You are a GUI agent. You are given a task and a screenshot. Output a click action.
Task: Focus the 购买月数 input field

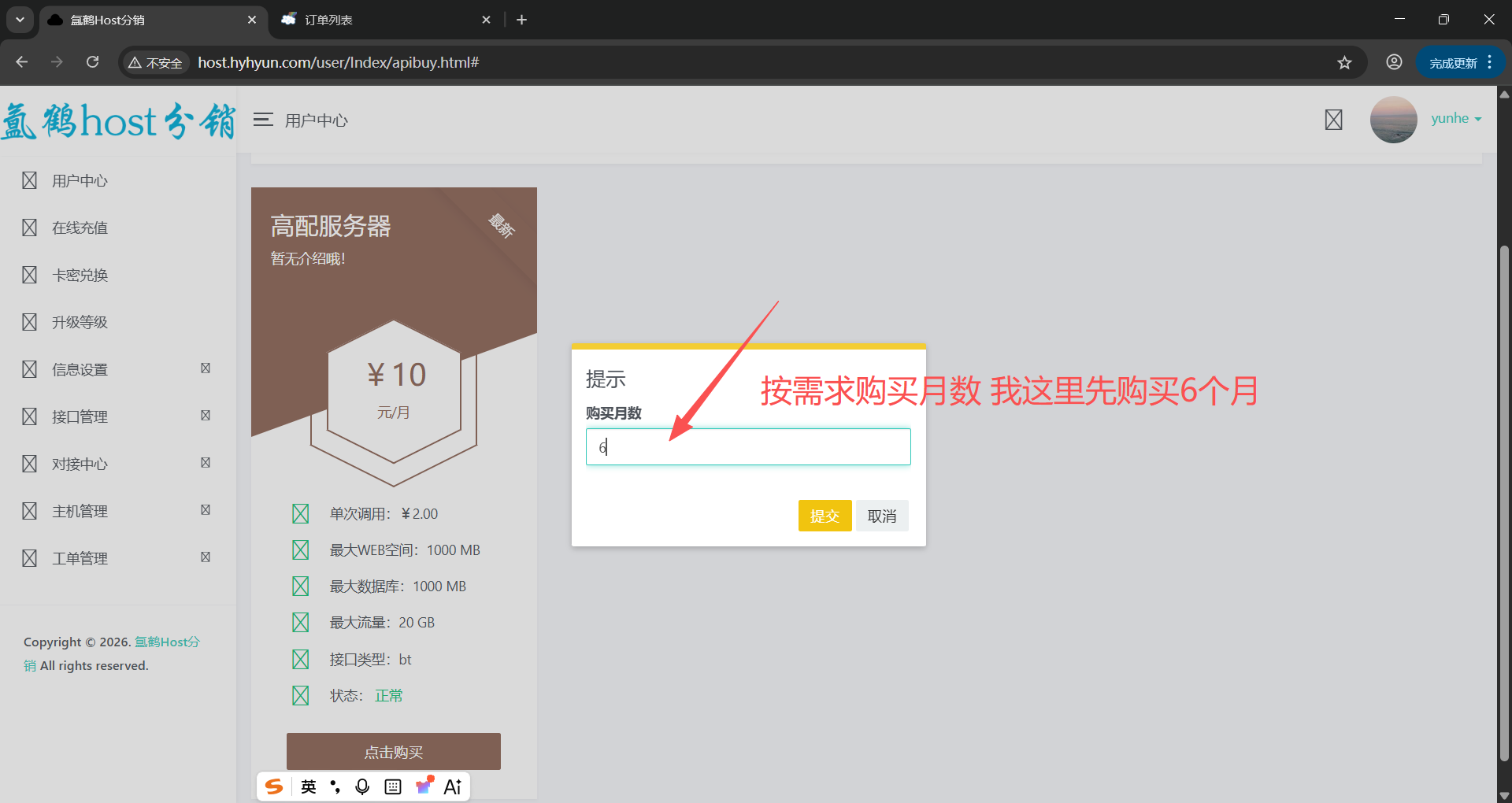pyautogui.click(x=748, y=447)
